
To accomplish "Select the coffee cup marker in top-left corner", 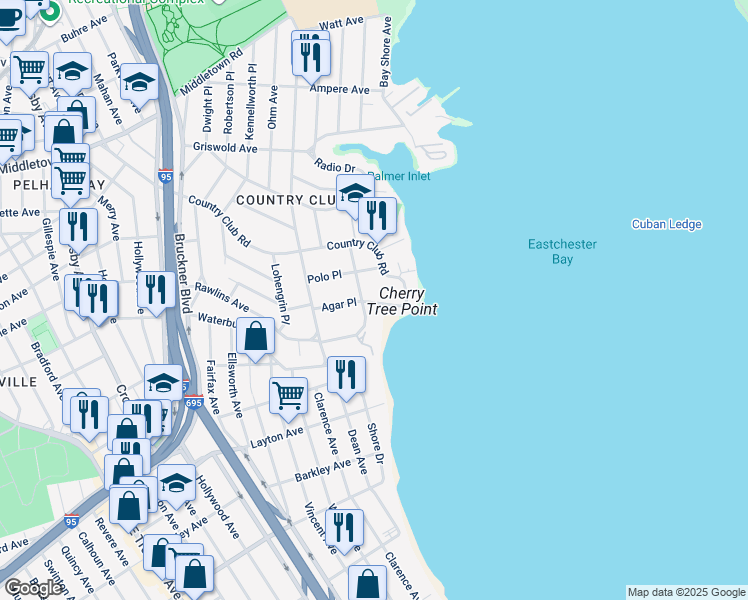I will pyautogui.click(x=8, y=17).
